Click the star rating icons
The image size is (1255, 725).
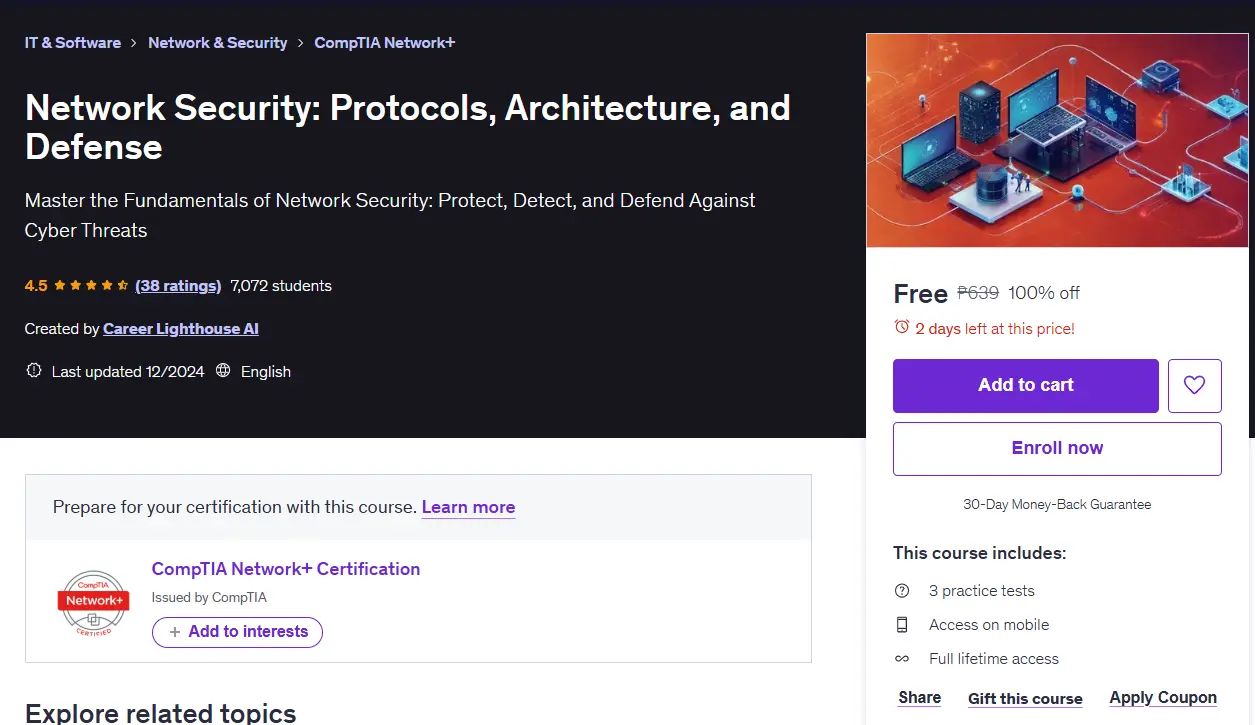click(91, 286)
